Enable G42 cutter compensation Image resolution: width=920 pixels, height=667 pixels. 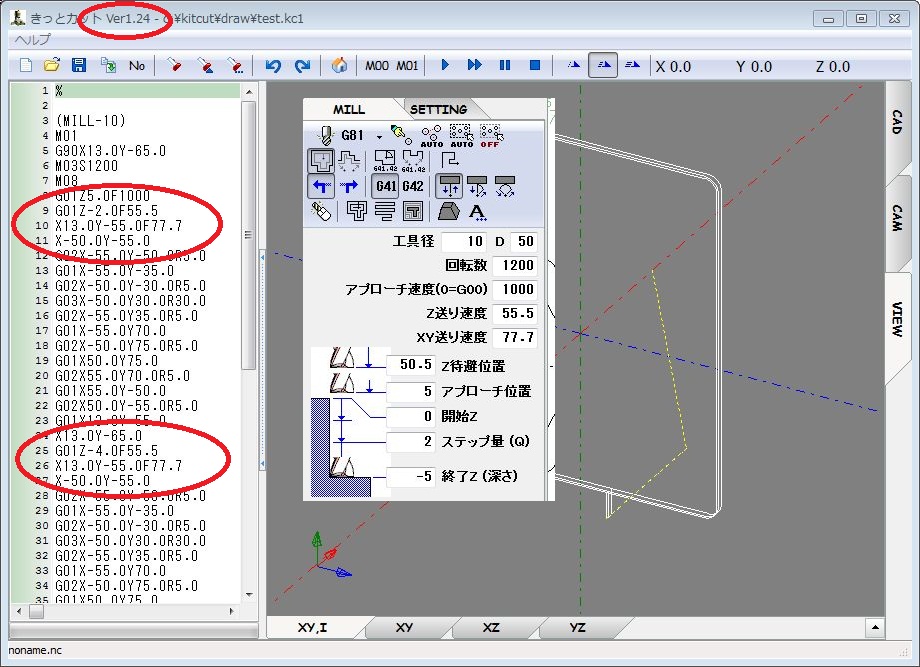click(413, 187)
